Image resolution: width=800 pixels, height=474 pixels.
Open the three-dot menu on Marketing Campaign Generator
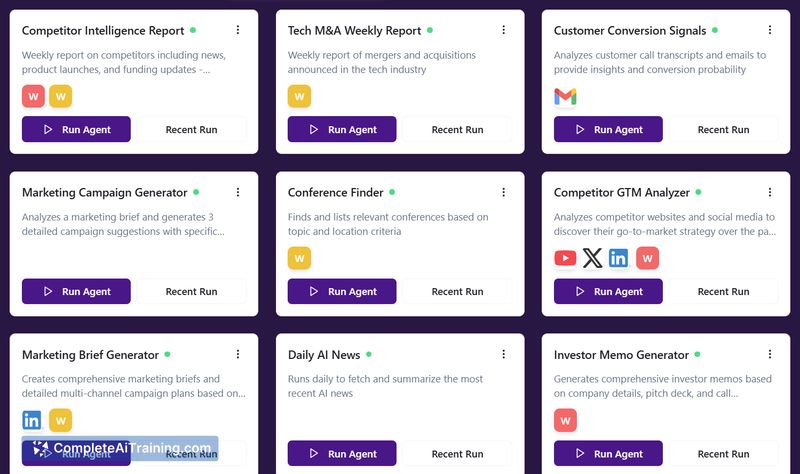(238, 192)
